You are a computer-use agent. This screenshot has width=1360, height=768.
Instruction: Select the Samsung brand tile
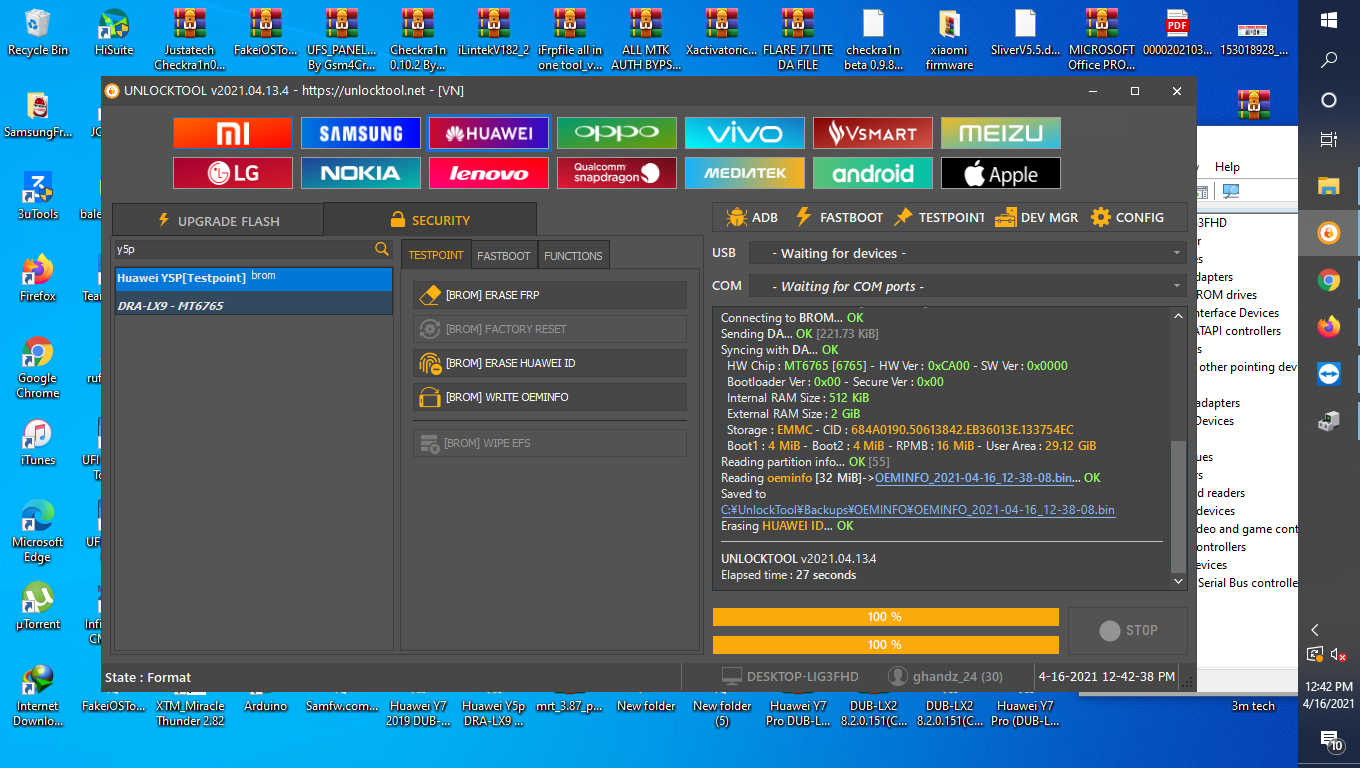click(361, 133)
